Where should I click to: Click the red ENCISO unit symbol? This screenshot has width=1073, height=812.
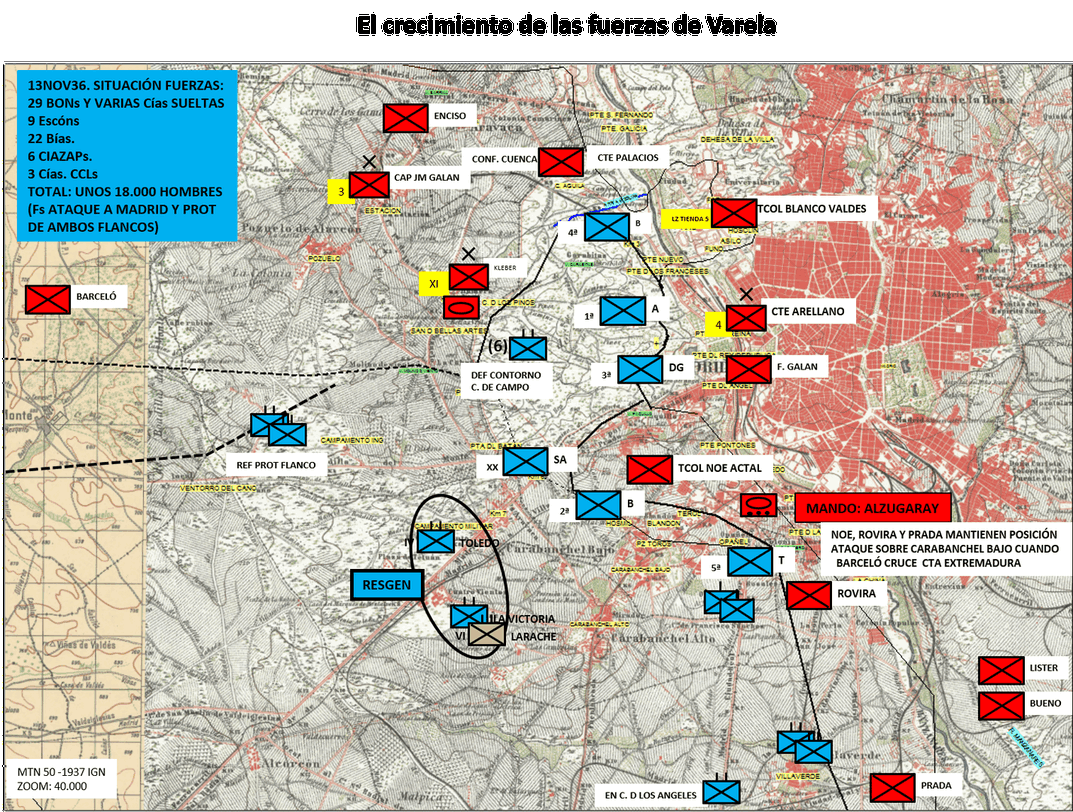405,118
